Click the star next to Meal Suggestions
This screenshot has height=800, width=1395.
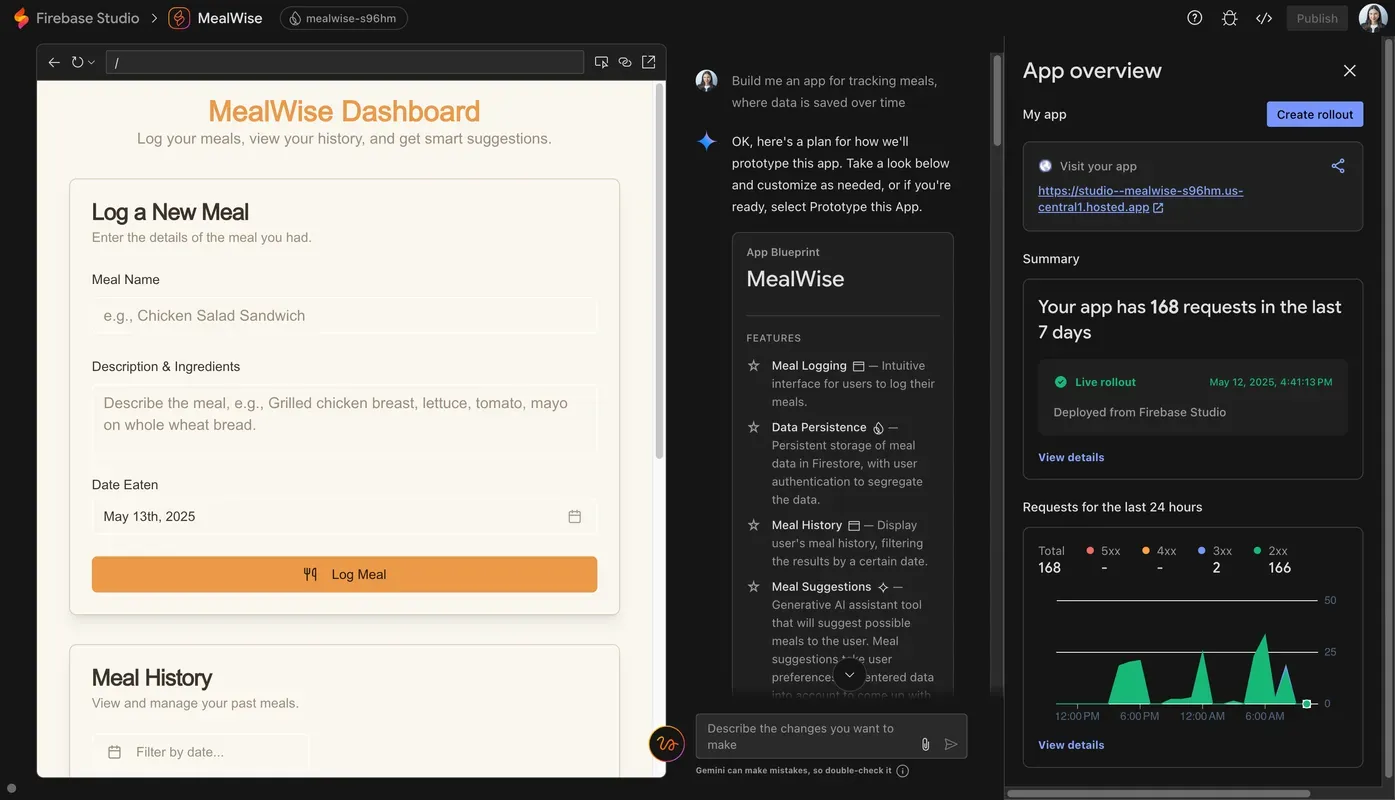[x=754, y=587]
